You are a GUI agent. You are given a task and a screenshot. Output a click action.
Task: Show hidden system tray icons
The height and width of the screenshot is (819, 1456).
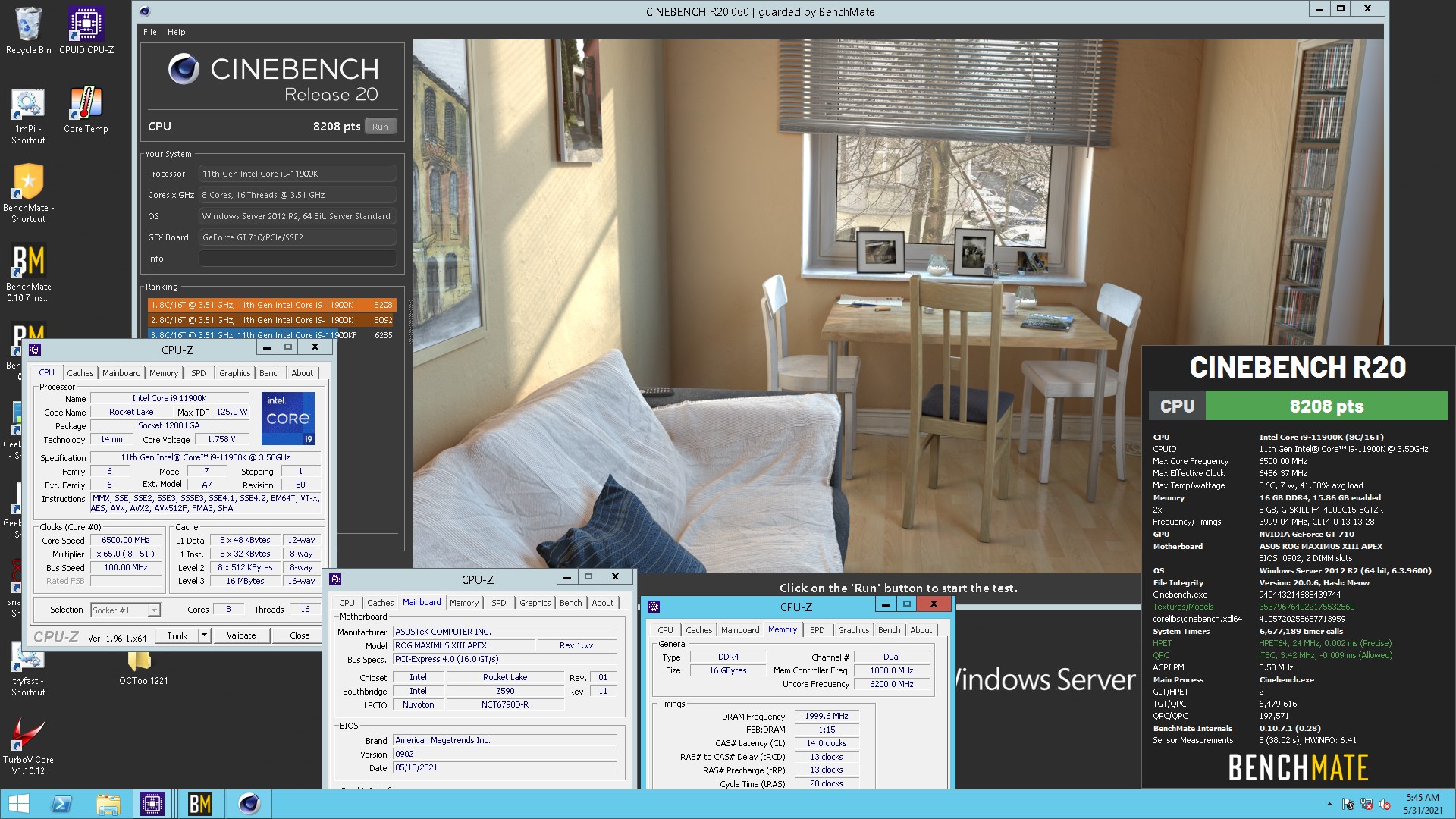(x=1329, y=804)
